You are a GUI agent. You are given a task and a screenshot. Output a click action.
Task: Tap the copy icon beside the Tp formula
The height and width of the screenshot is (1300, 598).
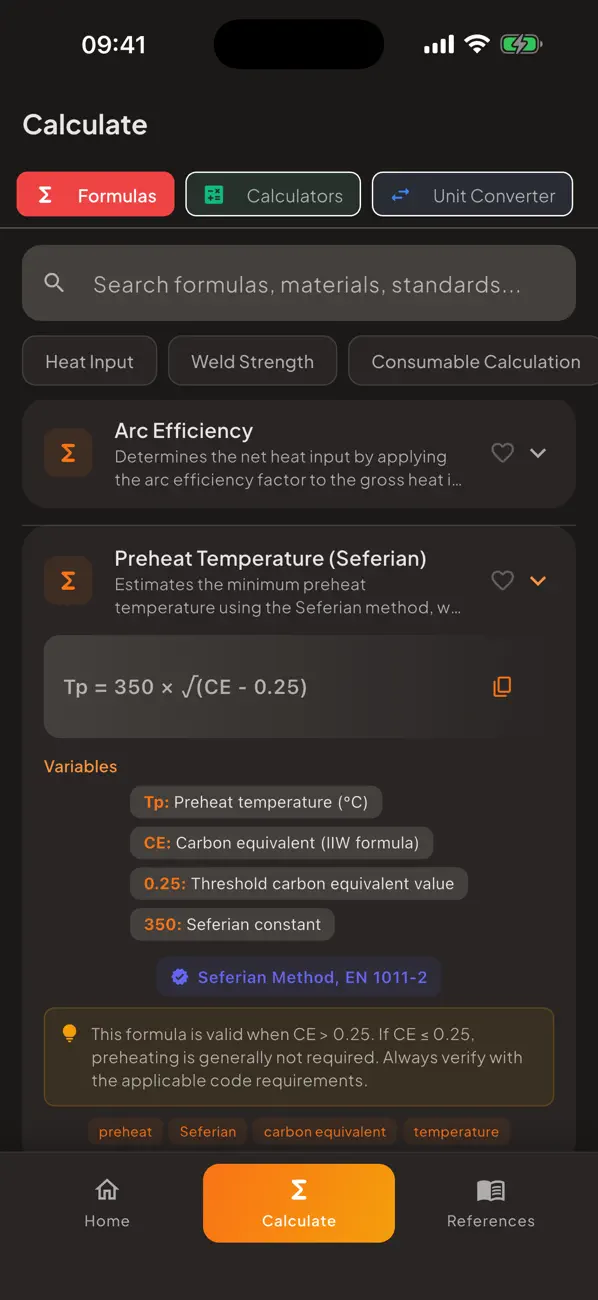point(502,687)
